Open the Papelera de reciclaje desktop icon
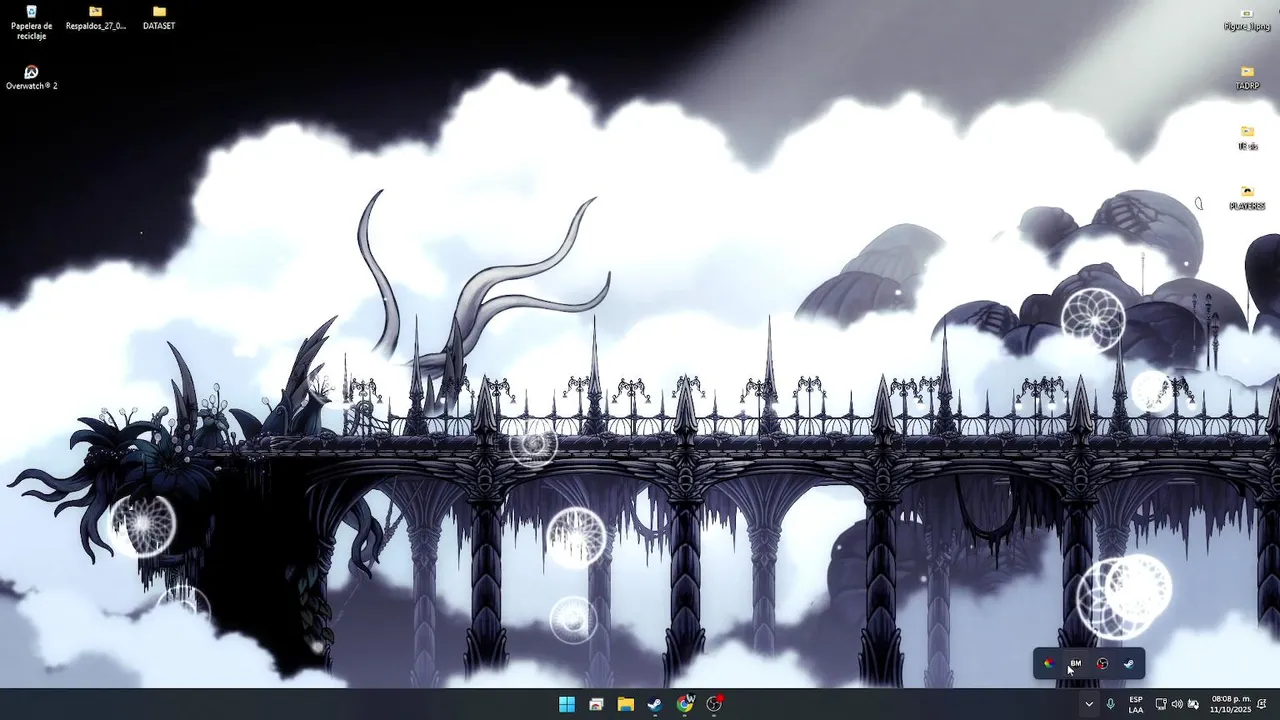This screenshot has width=1280, height=720. (31, 23)
